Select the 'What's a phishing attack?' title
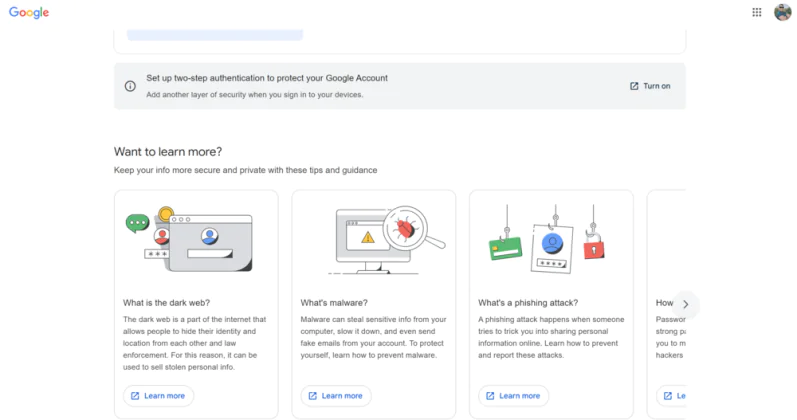Image resolution: width=797 pixels, height=420 pixels. (528, 303)
